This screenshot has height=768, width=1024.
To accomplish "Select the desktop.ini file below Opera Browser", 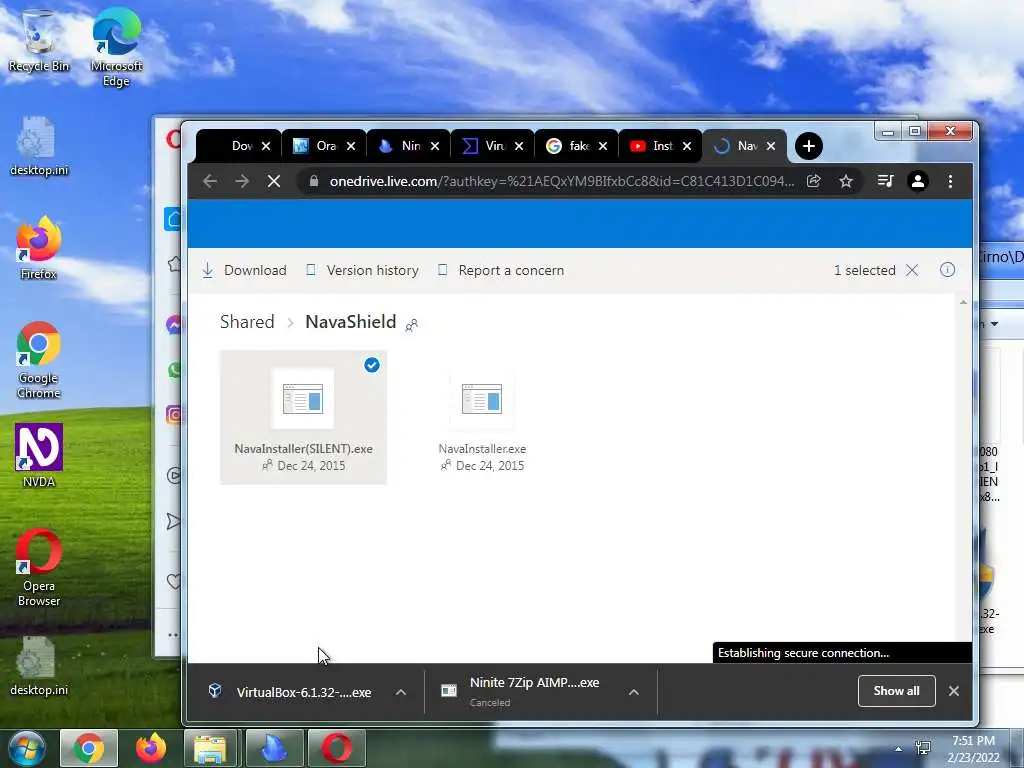I will (x=39, y=666).
